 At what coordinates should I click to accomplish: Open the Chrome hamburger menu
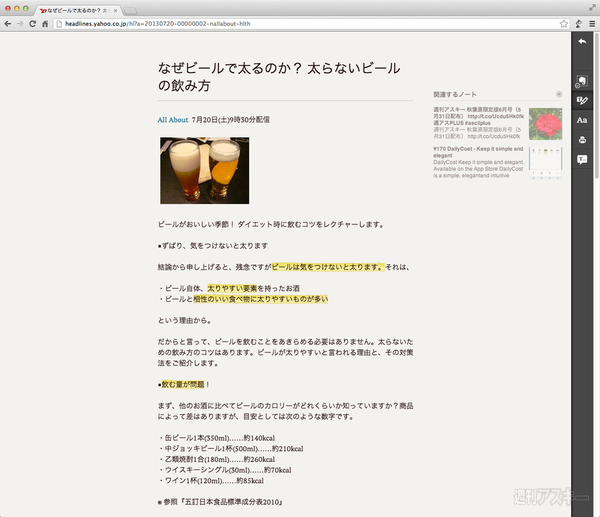[x=592, y=24]
